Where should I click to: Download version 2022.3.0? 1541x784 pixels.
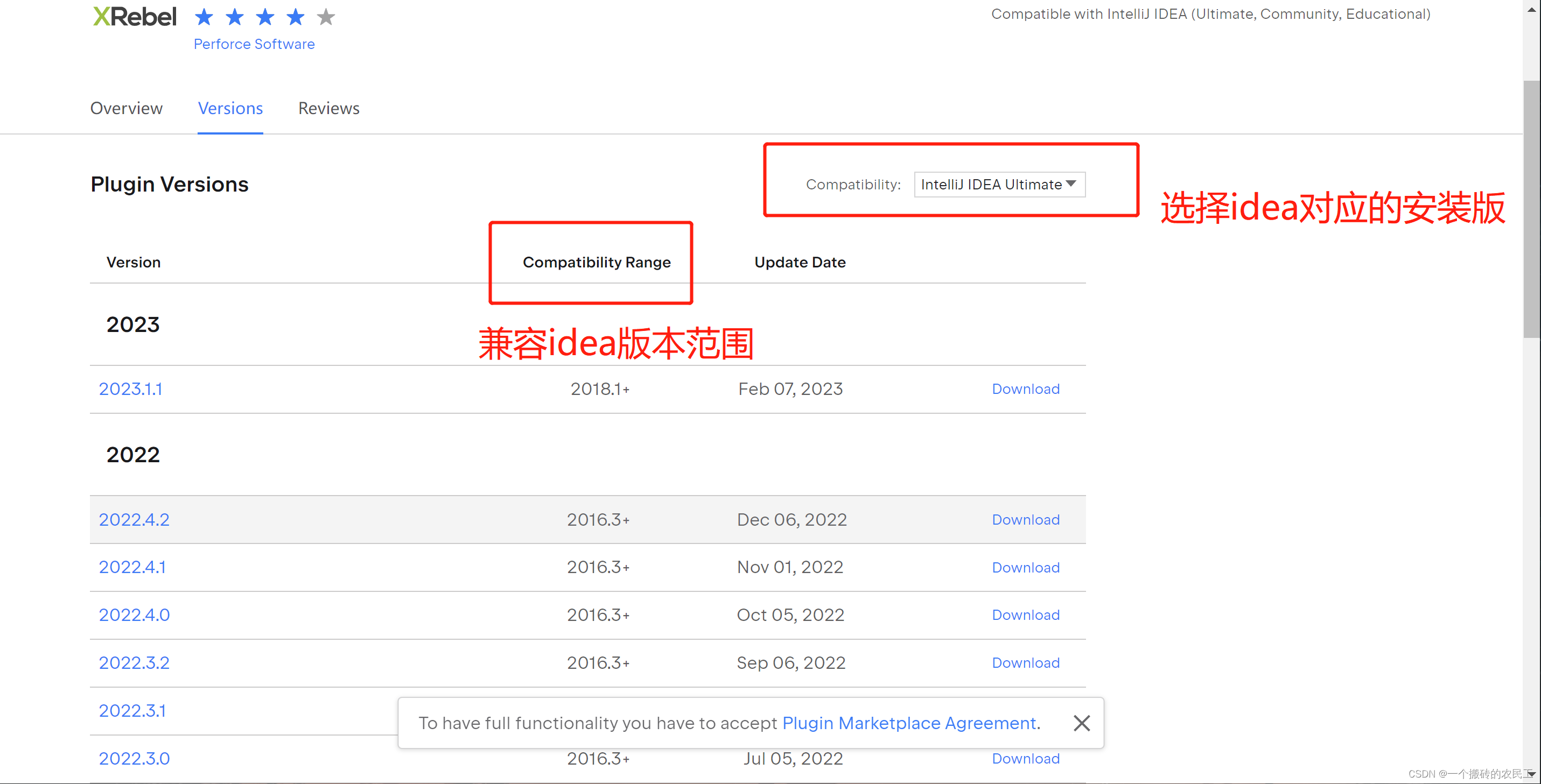coord(1026,758)
